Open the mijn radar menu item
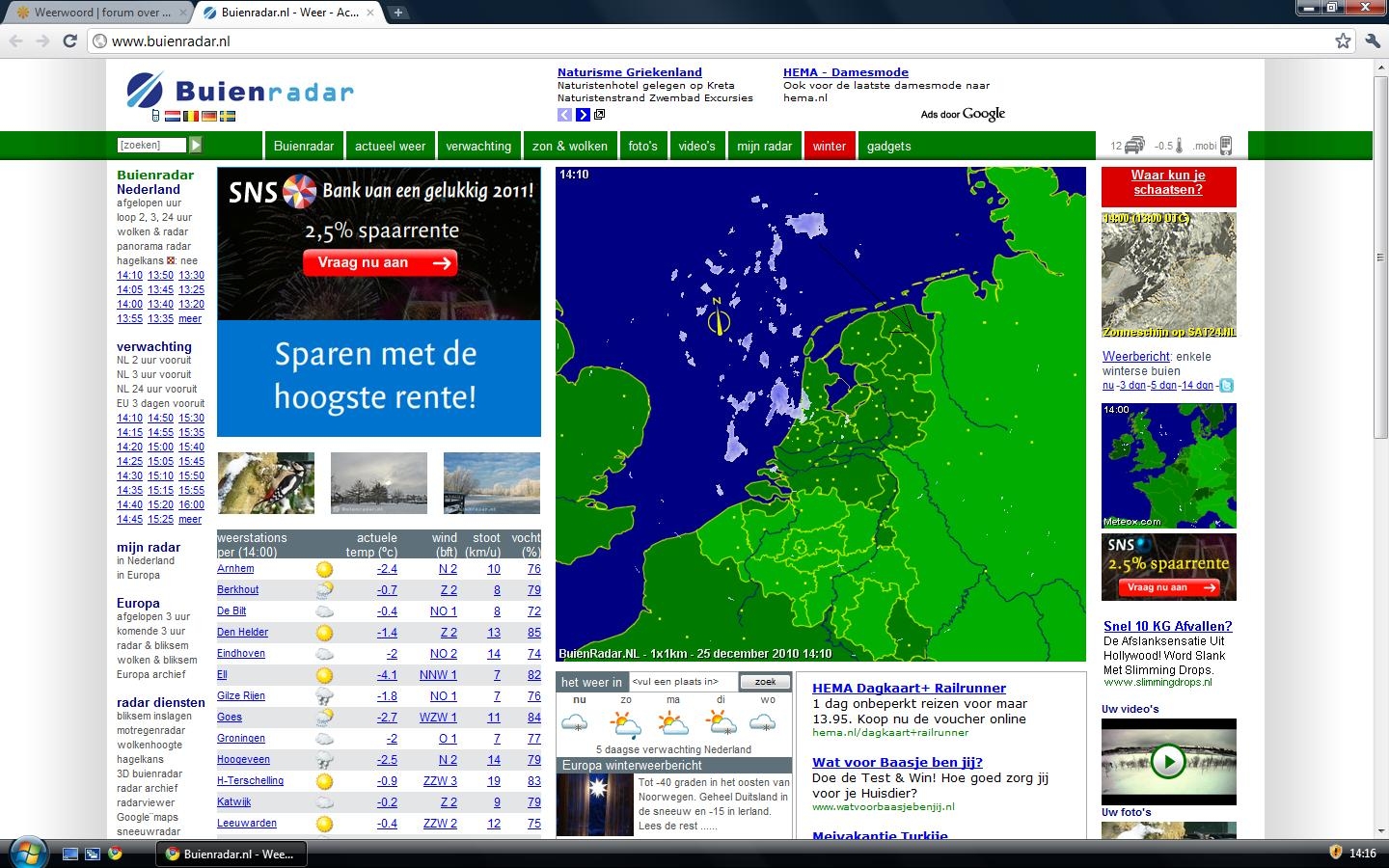This screenshot has width=1389, height=868. [x=764, y=146]
